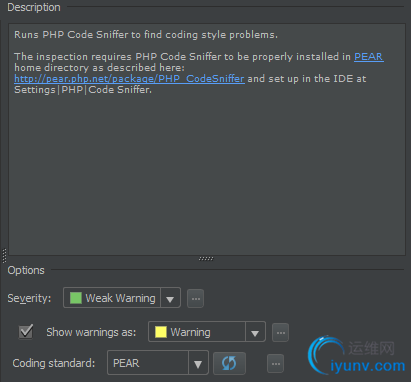
Task: Follow the PEAR hyperlink in description
Action: [x=369, y=57]
